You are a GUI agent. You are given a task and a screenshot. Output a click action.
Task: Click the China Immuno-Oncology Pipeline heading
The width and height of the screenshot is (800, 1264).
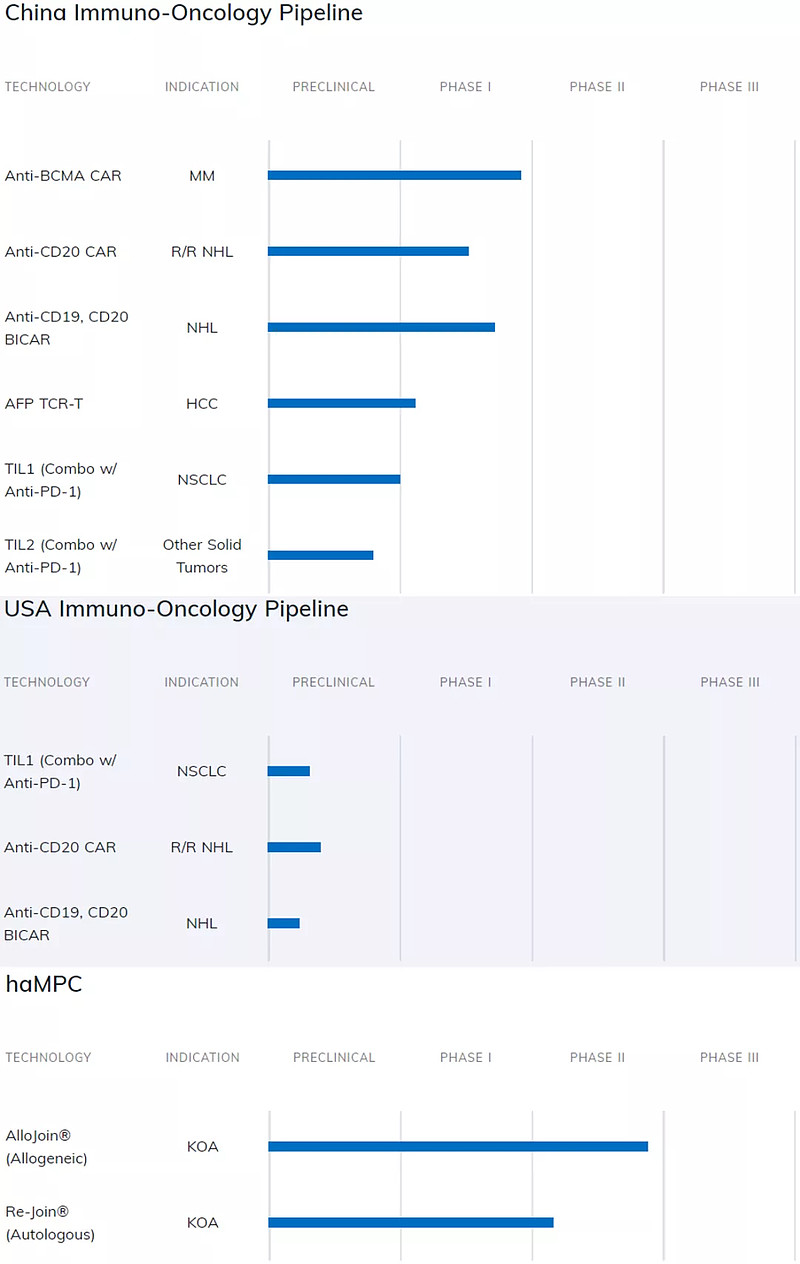(x=184, y=13)
